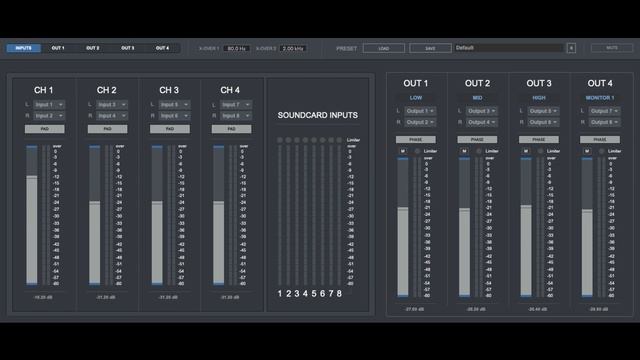Click the SOUNDCARD INPUTS heading
The height and width of the screenshot is (360, 640).
pyautogui.click(x=318, y=115)
